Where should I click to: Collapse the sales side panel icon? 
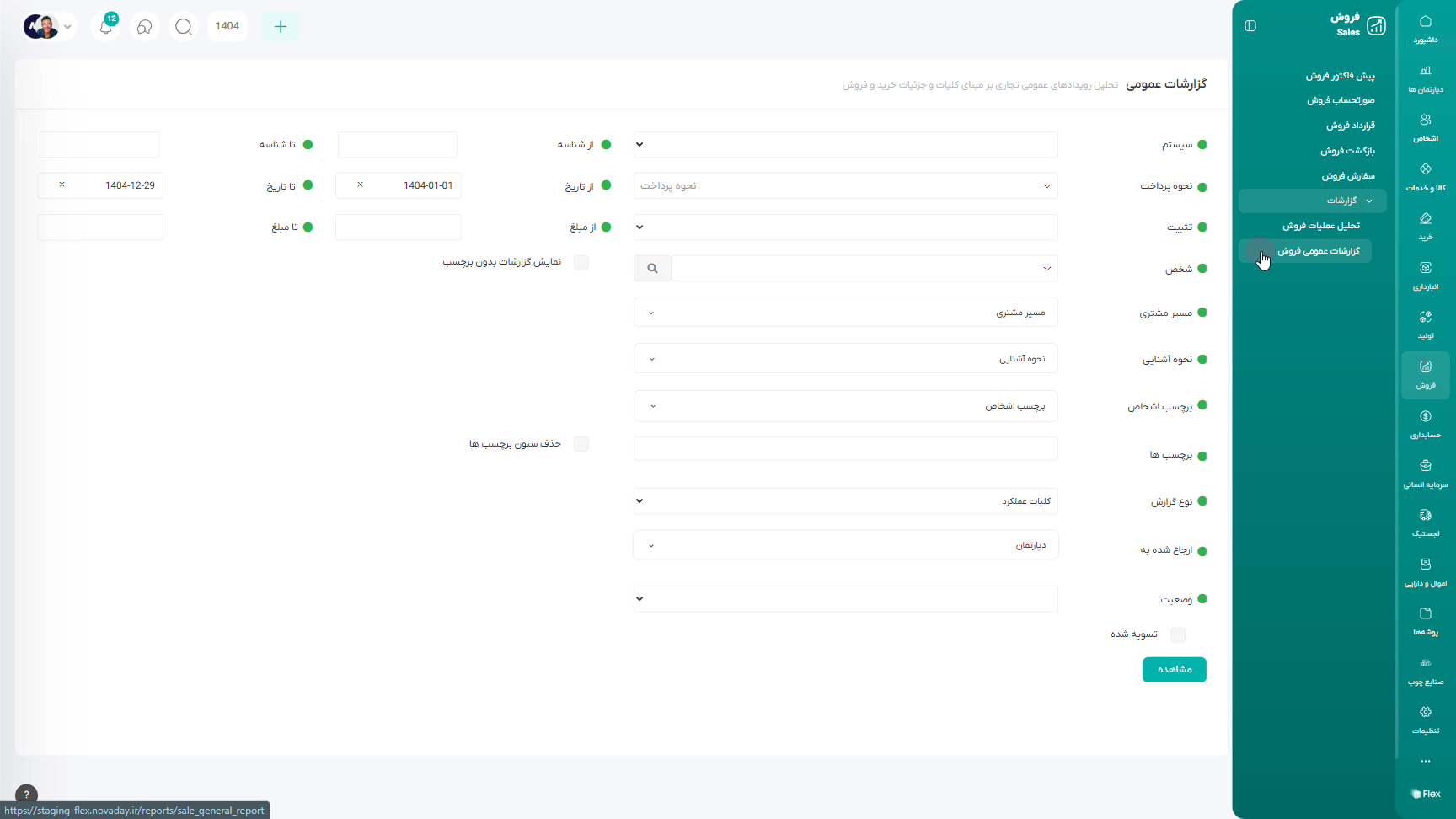[1250, 26]
